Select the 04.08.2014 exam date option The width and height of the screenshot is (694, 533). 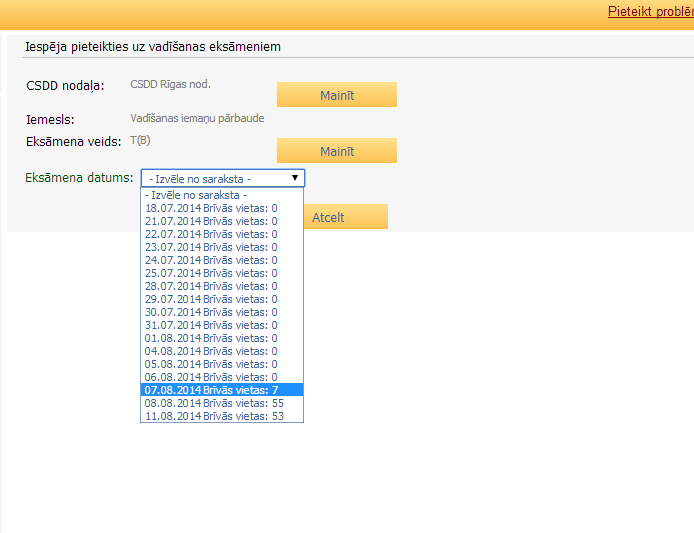222,351
